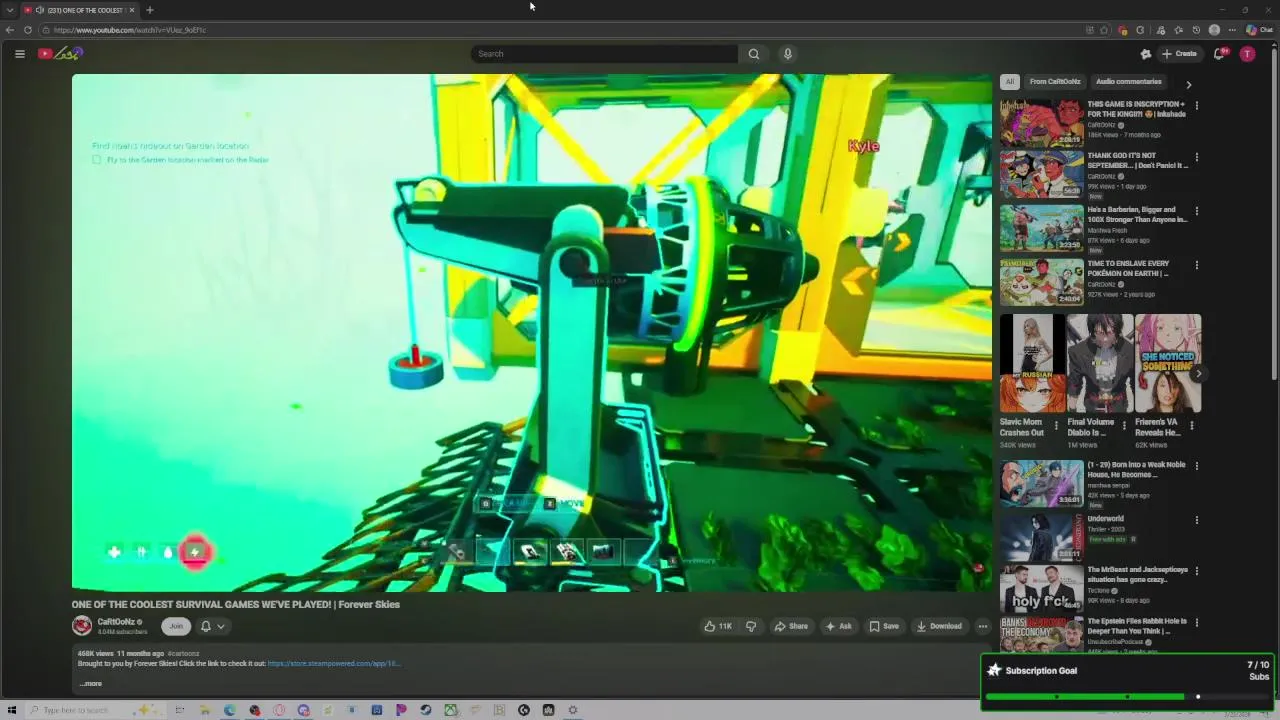Go to the YouTube home logo
1280x720 pixels.
[60, 54]
